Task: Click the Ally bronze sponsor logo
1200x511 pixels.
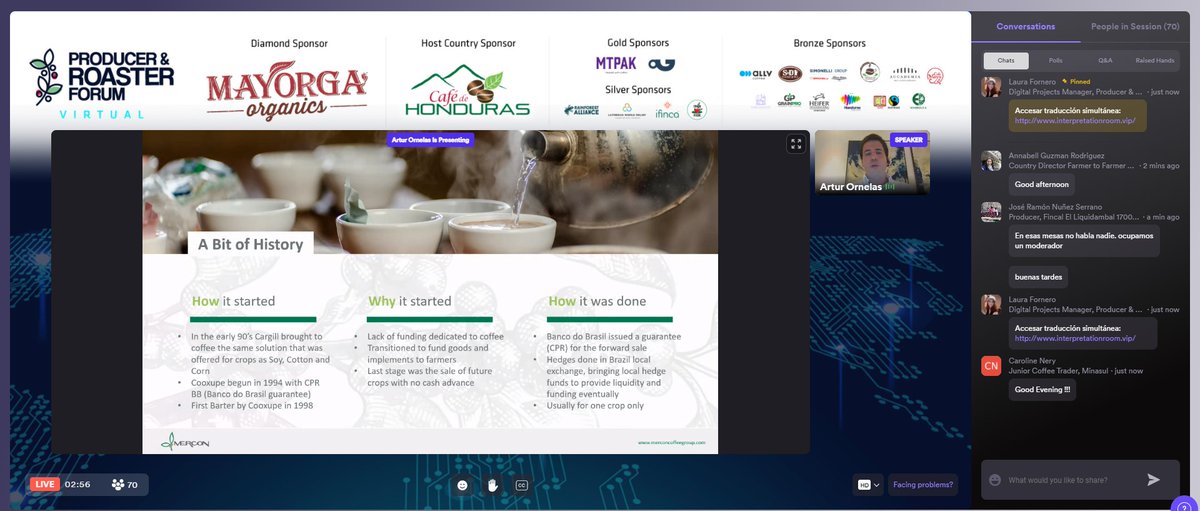Action: [756, 73]
